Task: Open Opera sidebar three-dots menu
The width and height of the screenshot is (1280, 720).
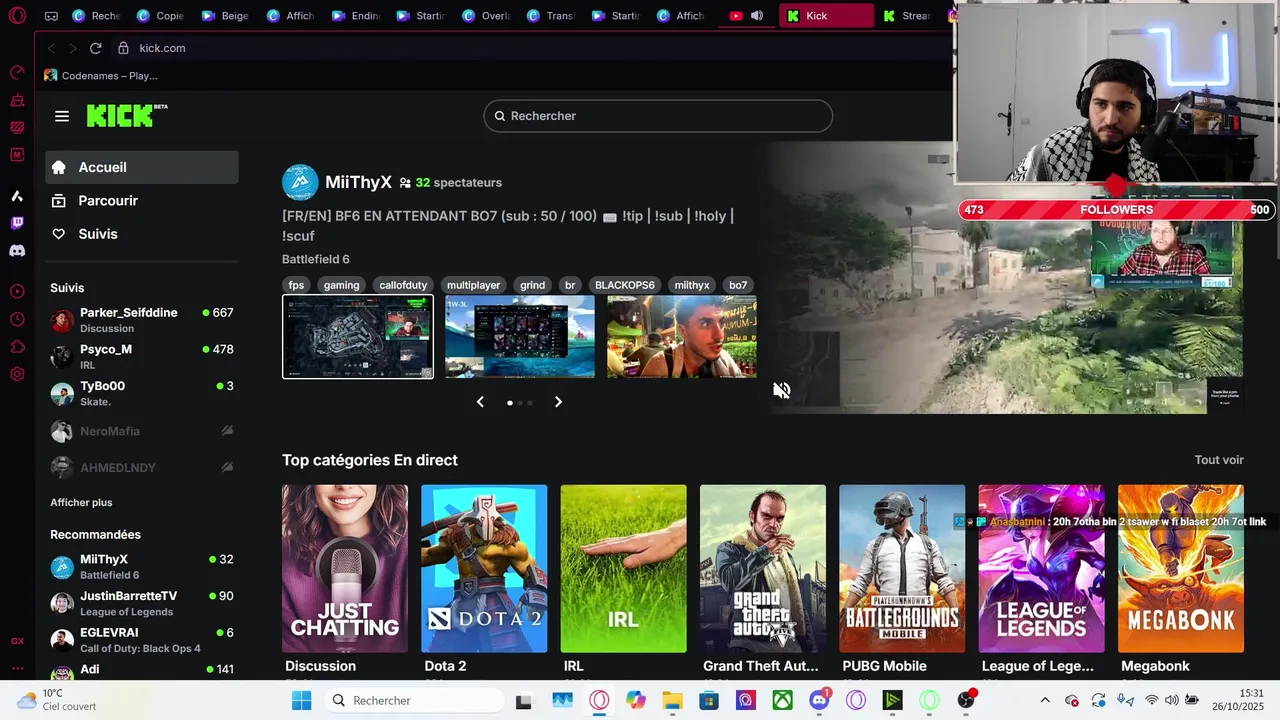Action: 17,668
